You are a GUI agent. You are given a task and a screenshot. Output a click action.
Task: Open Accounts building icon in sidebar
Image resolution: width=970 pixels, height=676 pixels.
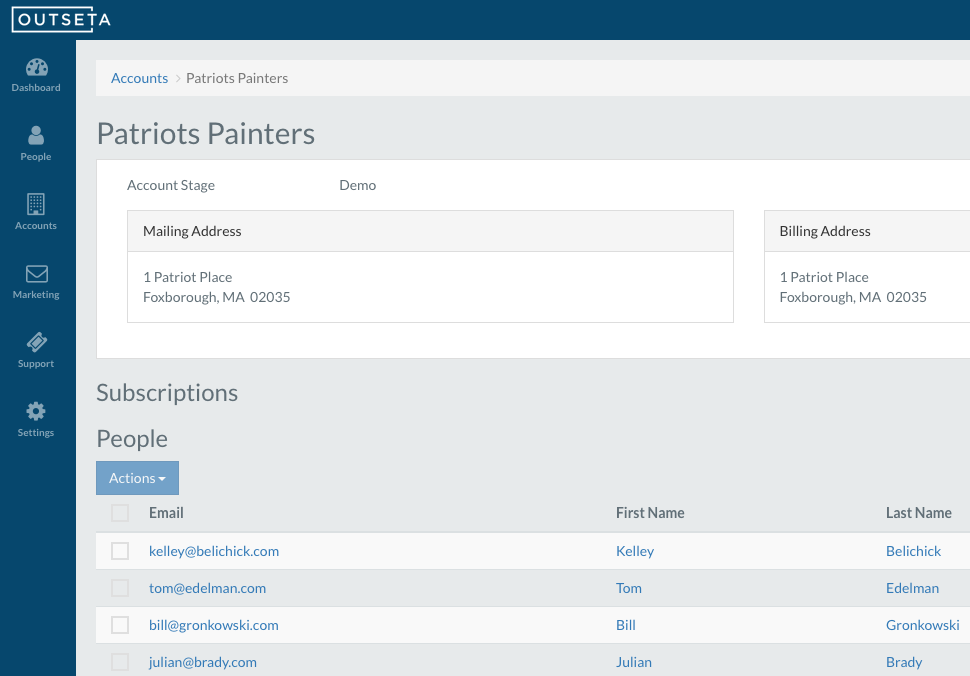click(36, 205)
